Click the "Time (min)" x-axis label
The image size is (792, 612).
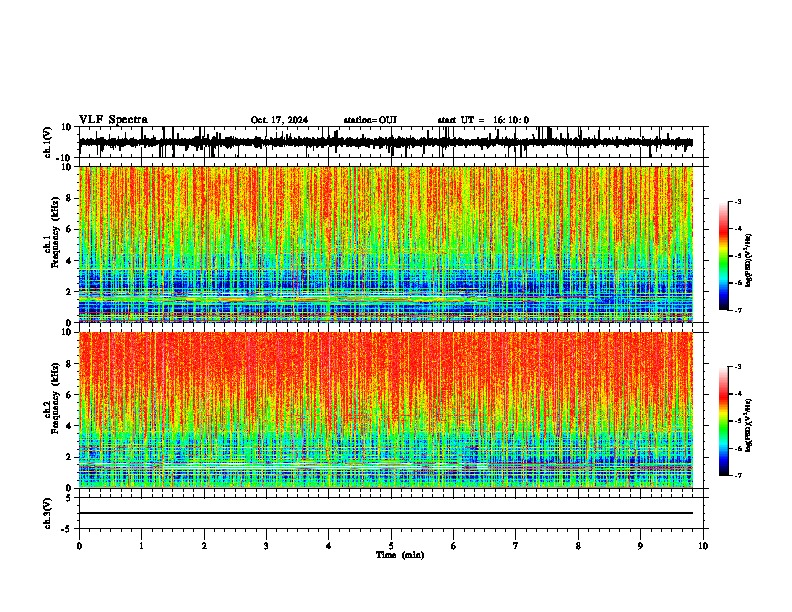pos(400,555)
